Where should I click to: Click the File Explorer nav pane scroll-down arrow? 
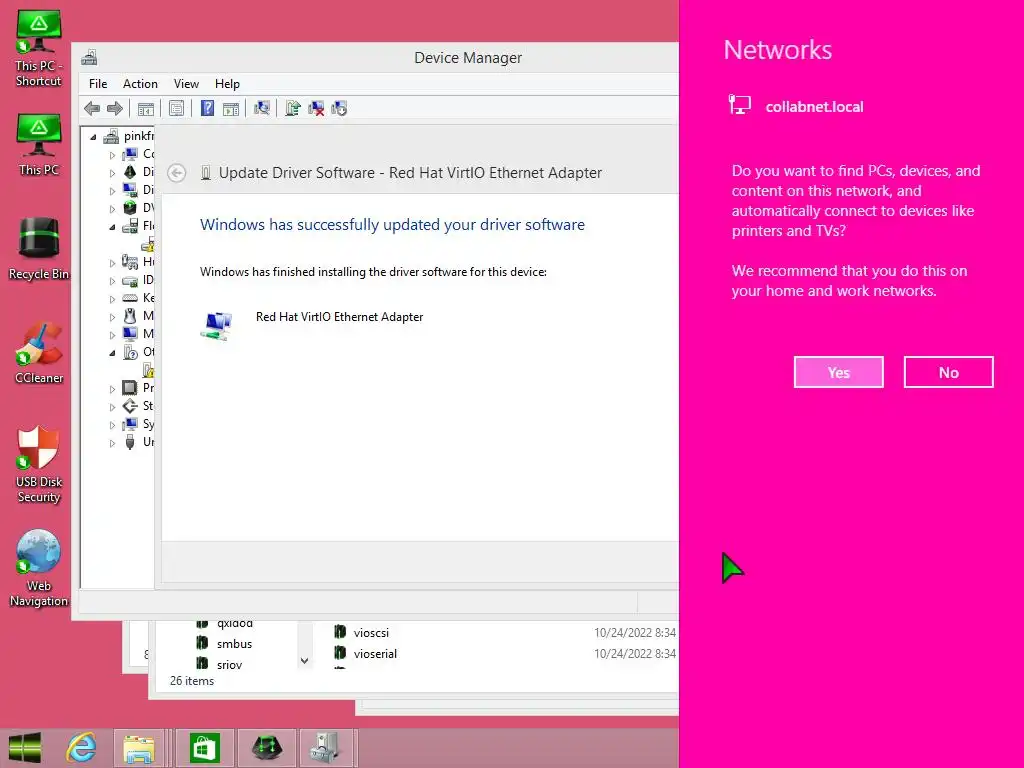click(304, 661)
